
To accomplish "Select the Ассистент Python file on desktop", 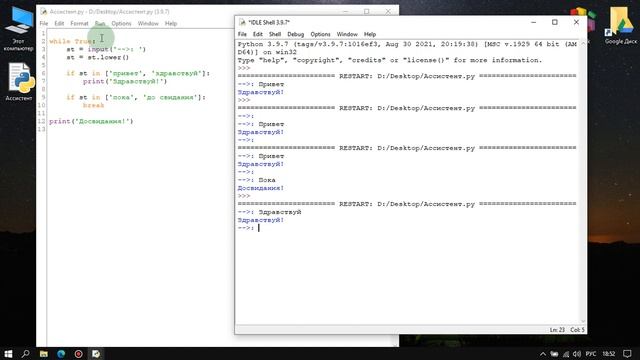I will click(19, 82).
